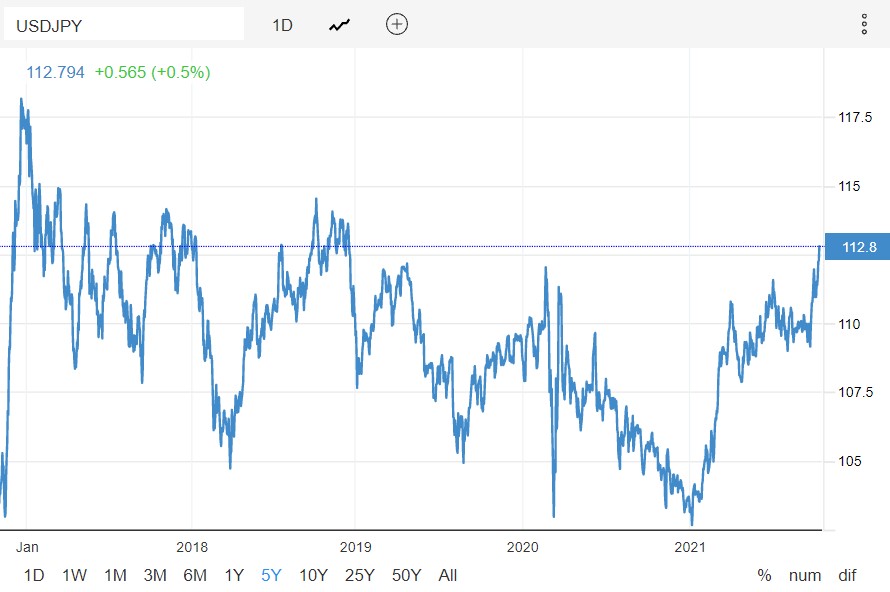Switch chart range to 3M
This screenshot has width=890, height=592.
[155, 575]
